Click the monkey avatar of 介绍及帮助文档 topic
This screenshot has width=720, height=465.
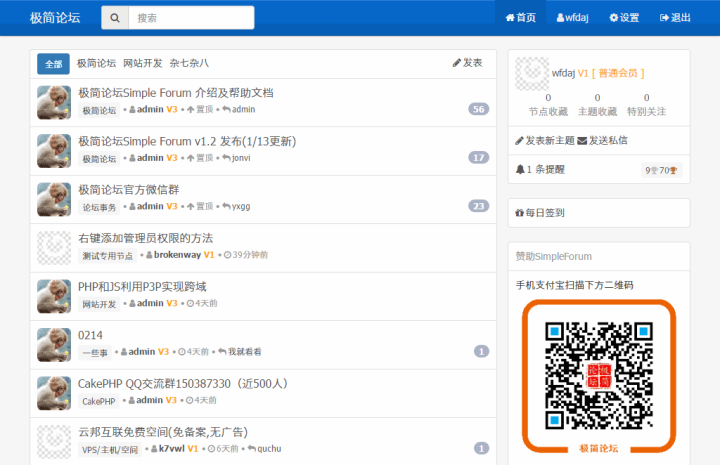pos(54,102)
